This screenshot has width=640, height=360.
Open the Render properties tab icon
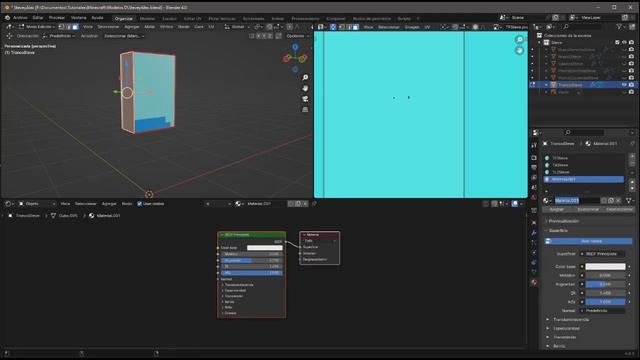[x=534, y=158]
